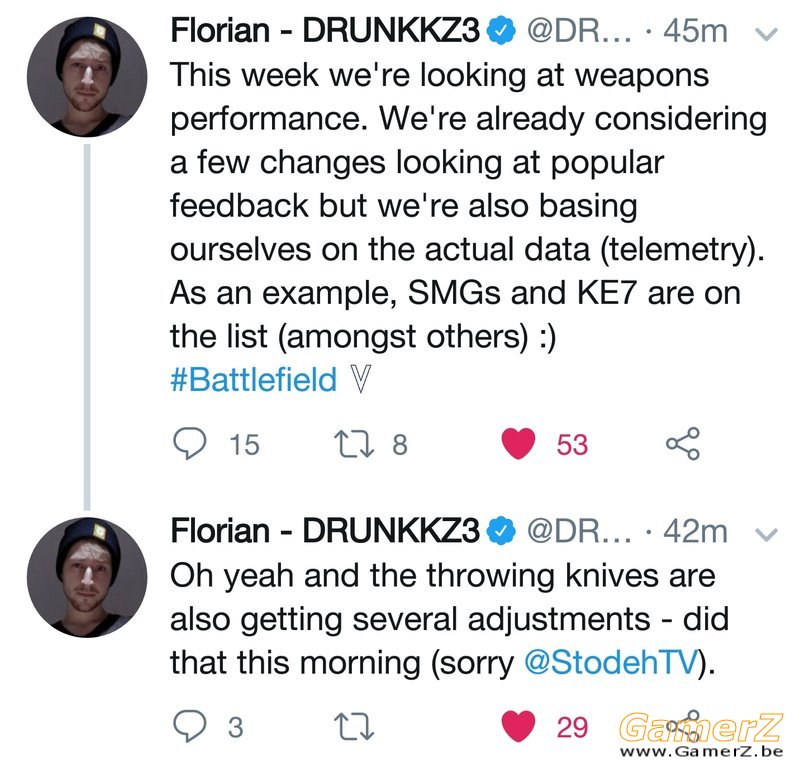This screenshot has height=767, width=804.
Task: Open reply on the weapons performance tweet
Action: coord(190,443)
